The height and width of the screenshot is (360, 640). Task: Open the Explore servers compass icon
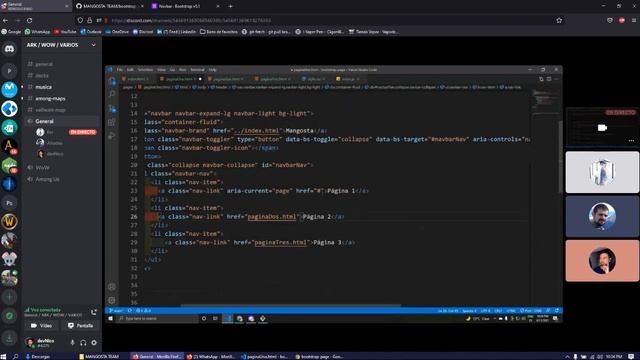(9, 316)
